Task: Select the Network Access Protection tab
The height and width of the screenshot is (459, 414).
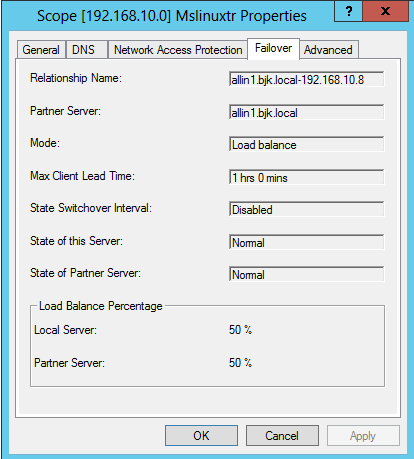Action: (x=178, y=50)
